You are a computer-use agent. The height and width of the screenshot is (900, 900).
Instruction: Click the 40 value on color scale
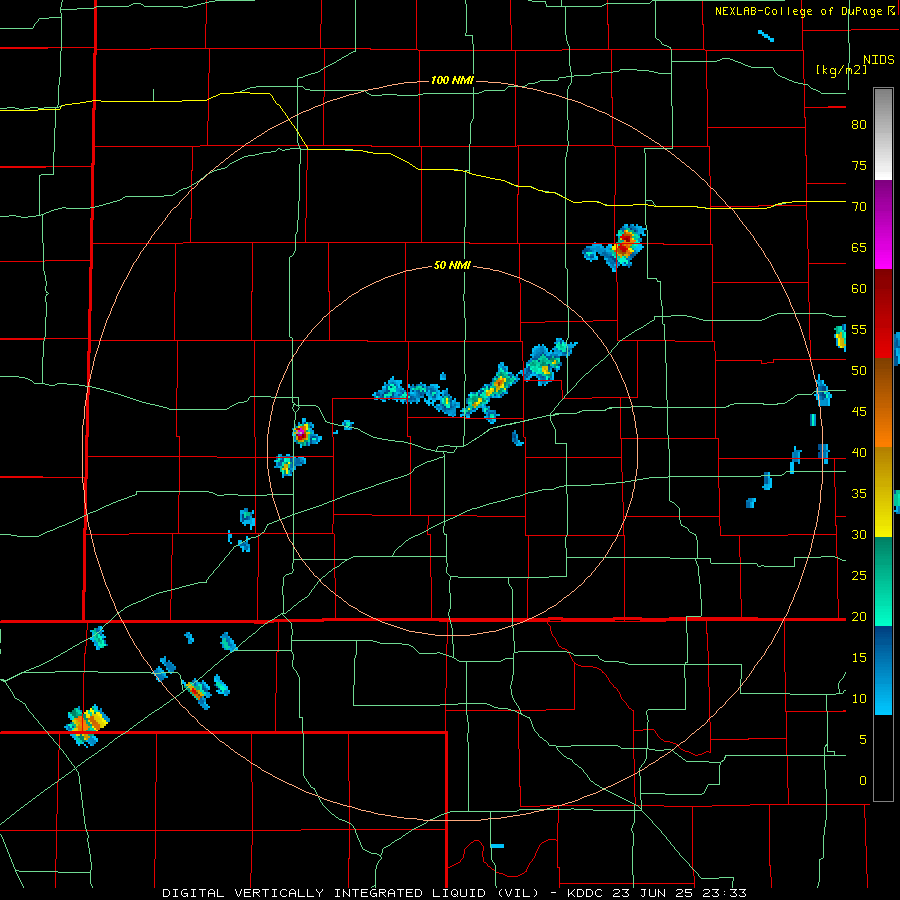[x=859, y=453]
